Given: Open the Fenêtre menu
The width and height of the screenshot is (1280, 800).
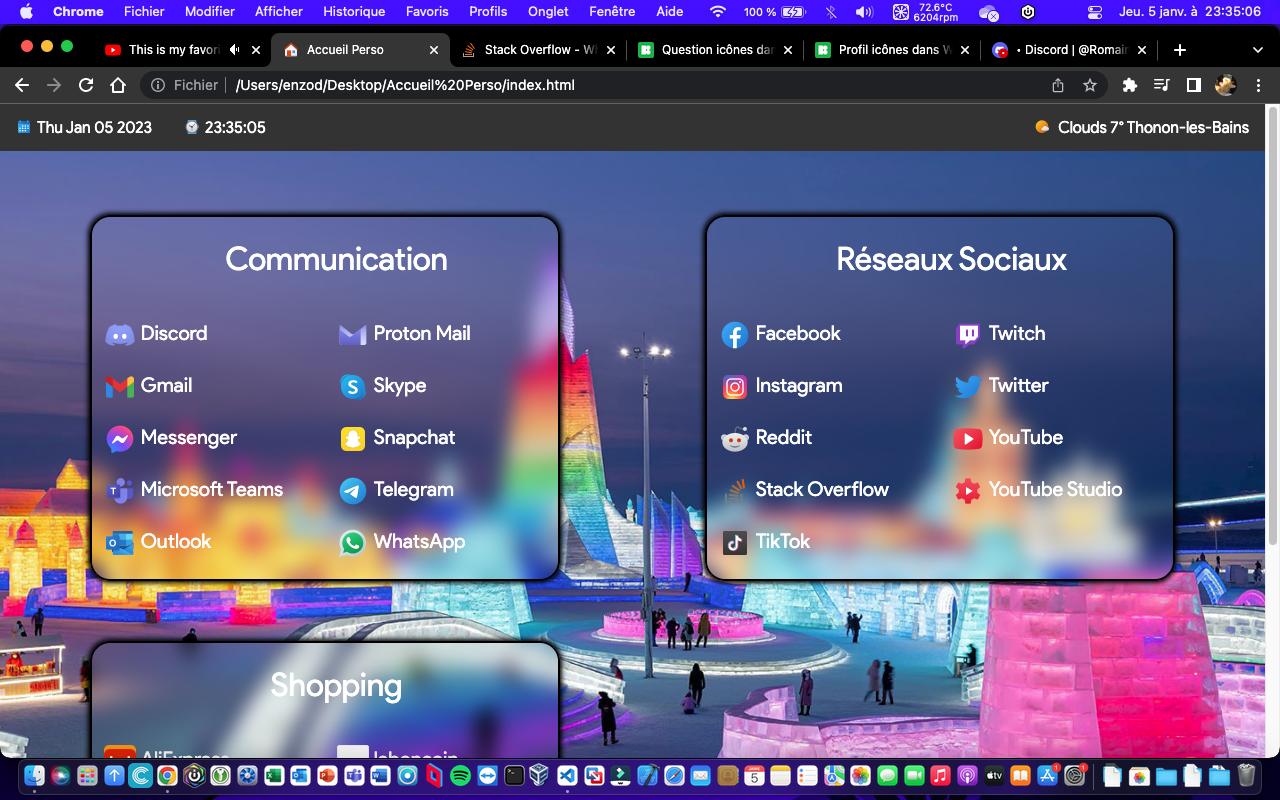Looking at the screenshot, I should click(x=612, y=12).
